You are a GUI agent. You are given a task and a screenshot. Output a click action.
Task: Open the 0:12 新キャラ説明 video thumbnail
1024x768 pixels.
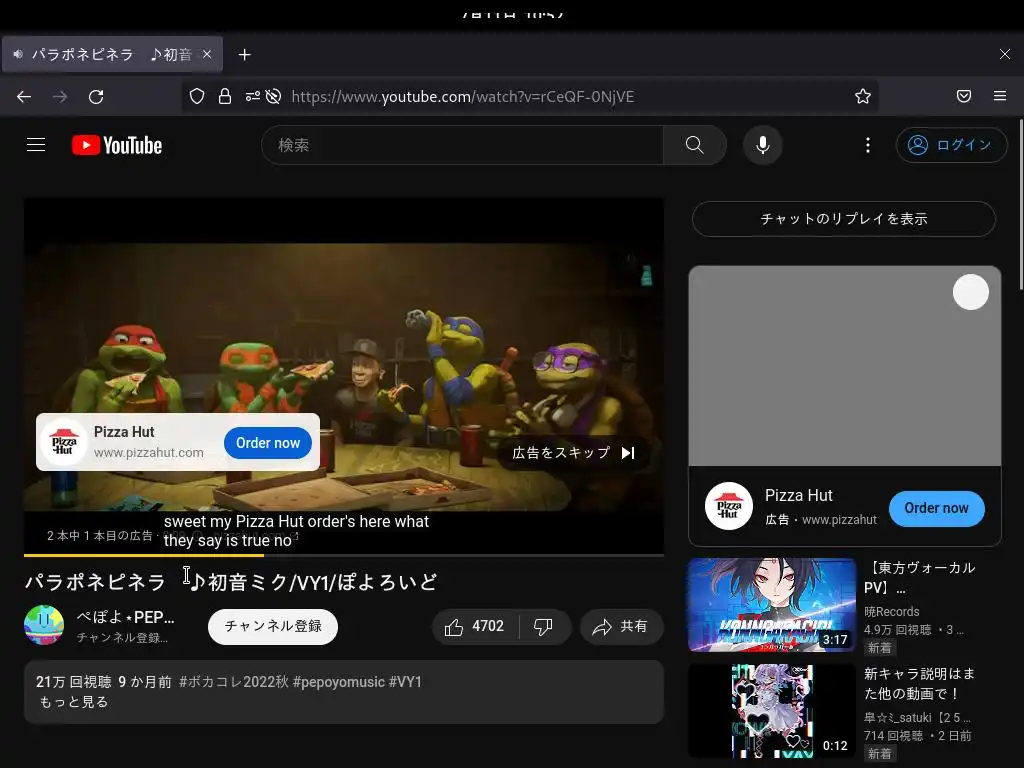[x=772, y=711]
